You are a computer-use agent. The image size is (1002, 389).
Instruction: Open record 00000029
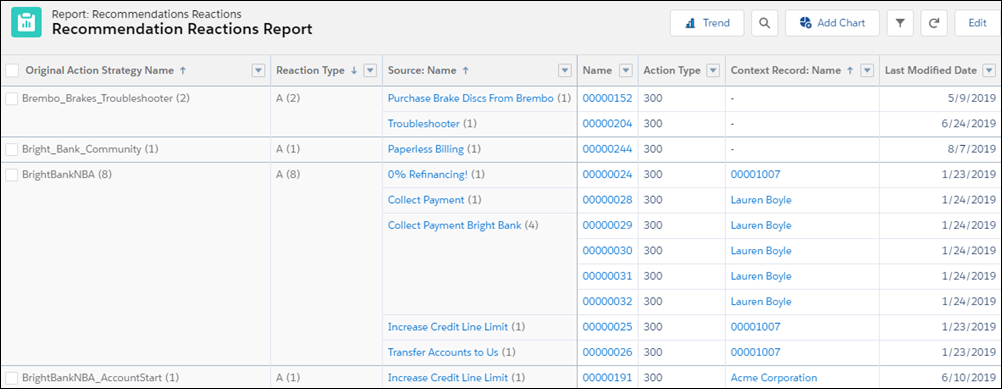tap(607, 225)
